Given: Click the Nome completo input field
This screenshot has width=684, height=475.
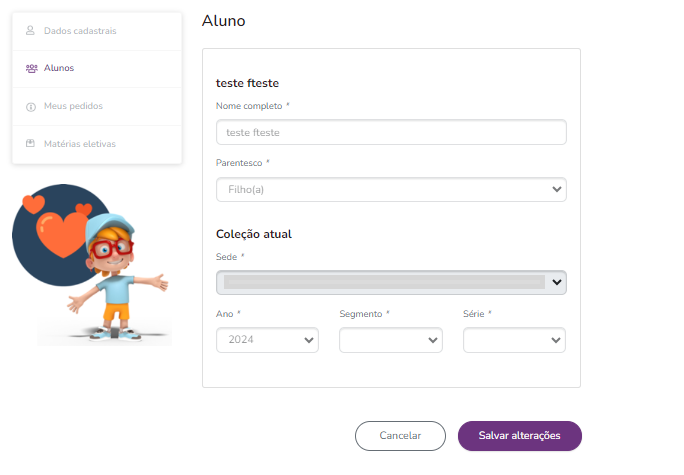Looking at the screenshot, I should click(x=391, y=132).
